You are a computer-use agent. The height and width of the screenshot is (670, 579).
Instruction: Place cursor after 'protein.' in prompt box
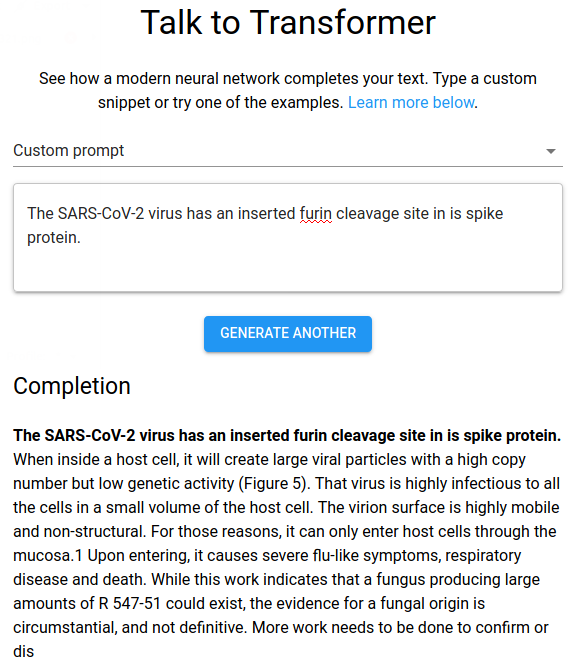coord(81,238)
